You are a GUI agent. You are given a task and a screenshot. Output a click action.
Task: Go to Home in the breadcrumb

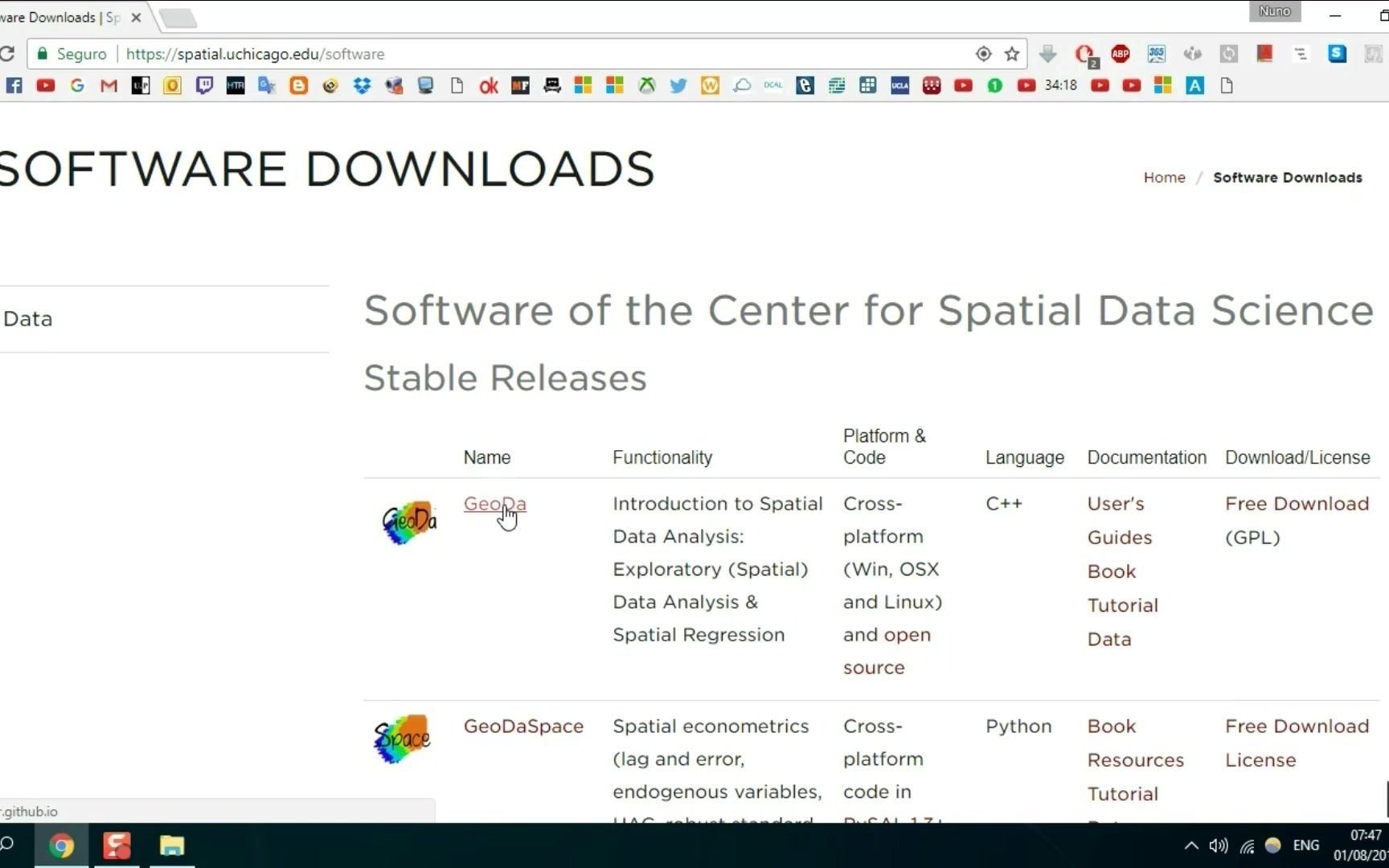point(1164,177)
